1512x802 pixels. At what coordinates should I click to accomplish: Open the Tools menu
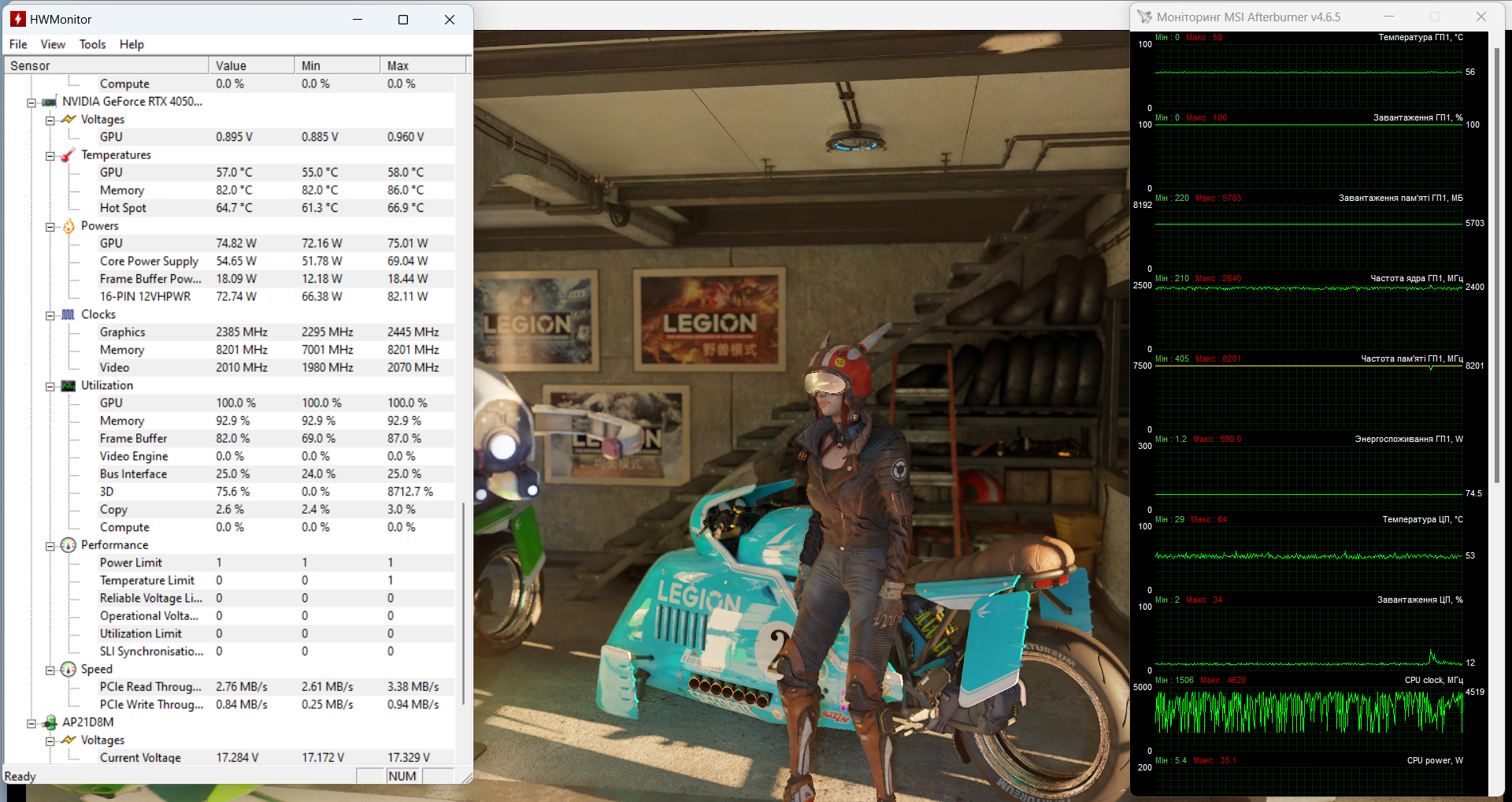pos(92,44)
